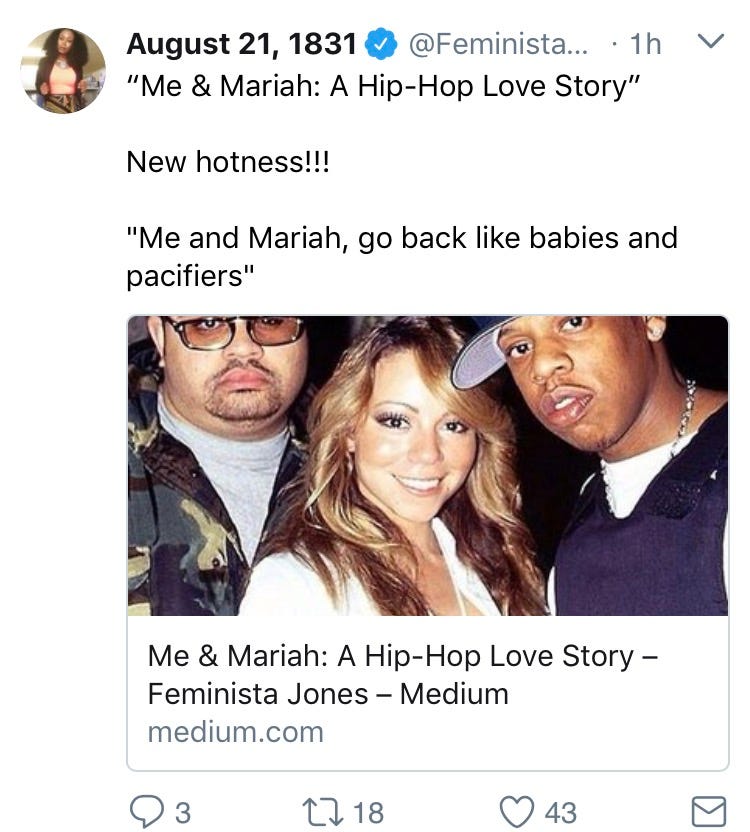Image resolution: width=750 pixels, height=832 pixels.
Task: Open the tweet author's profile avatar
Action: pyautogui.click(x=63, y=70)
